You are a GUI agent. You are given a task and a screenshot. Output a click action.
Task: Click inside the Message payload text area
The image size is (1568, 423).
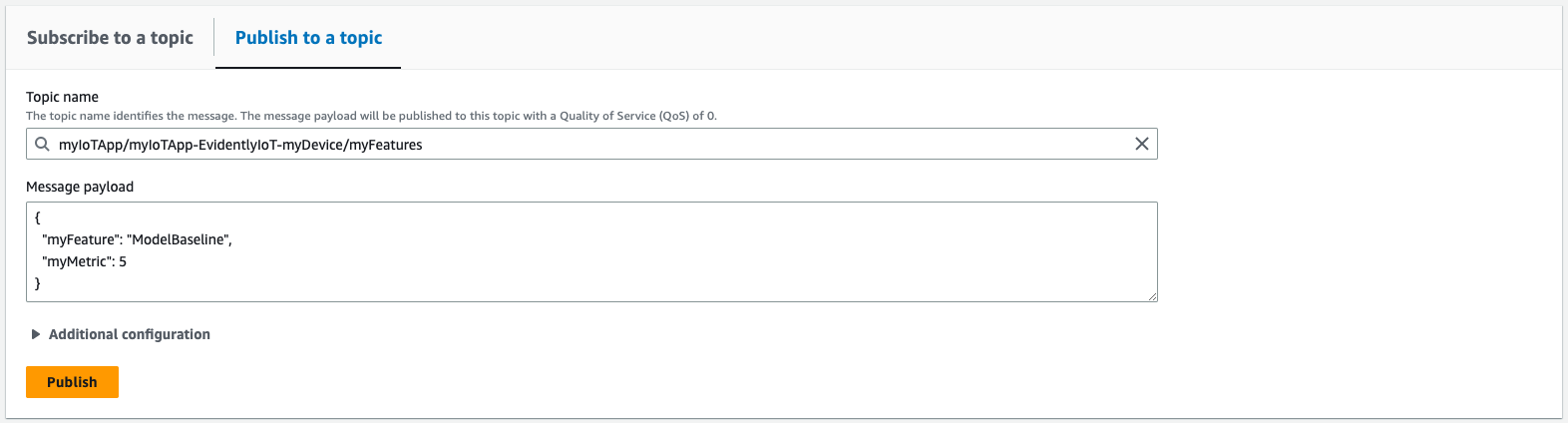[x=591, y=251]
